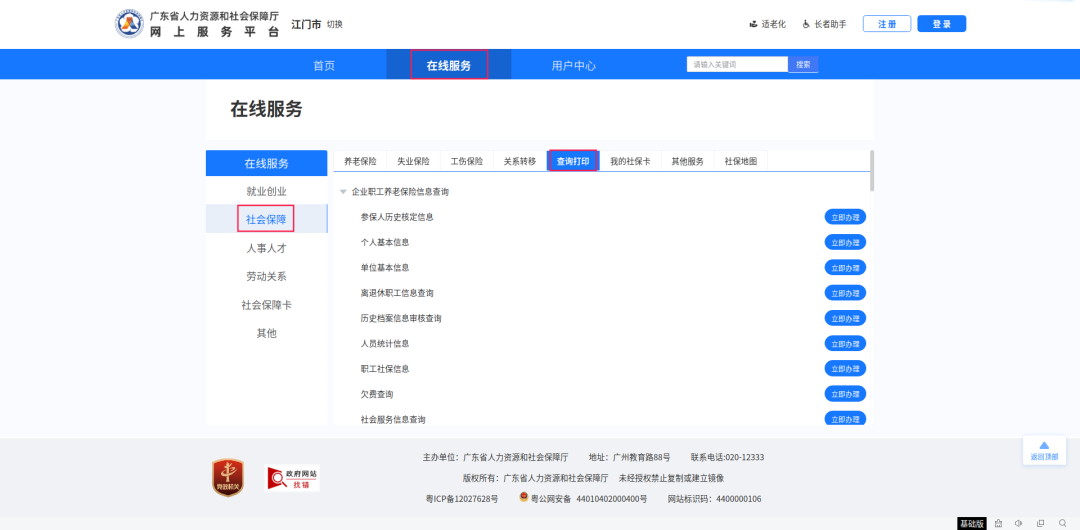Click the 返回顶部 up arrow icon

pos(1044,446)
